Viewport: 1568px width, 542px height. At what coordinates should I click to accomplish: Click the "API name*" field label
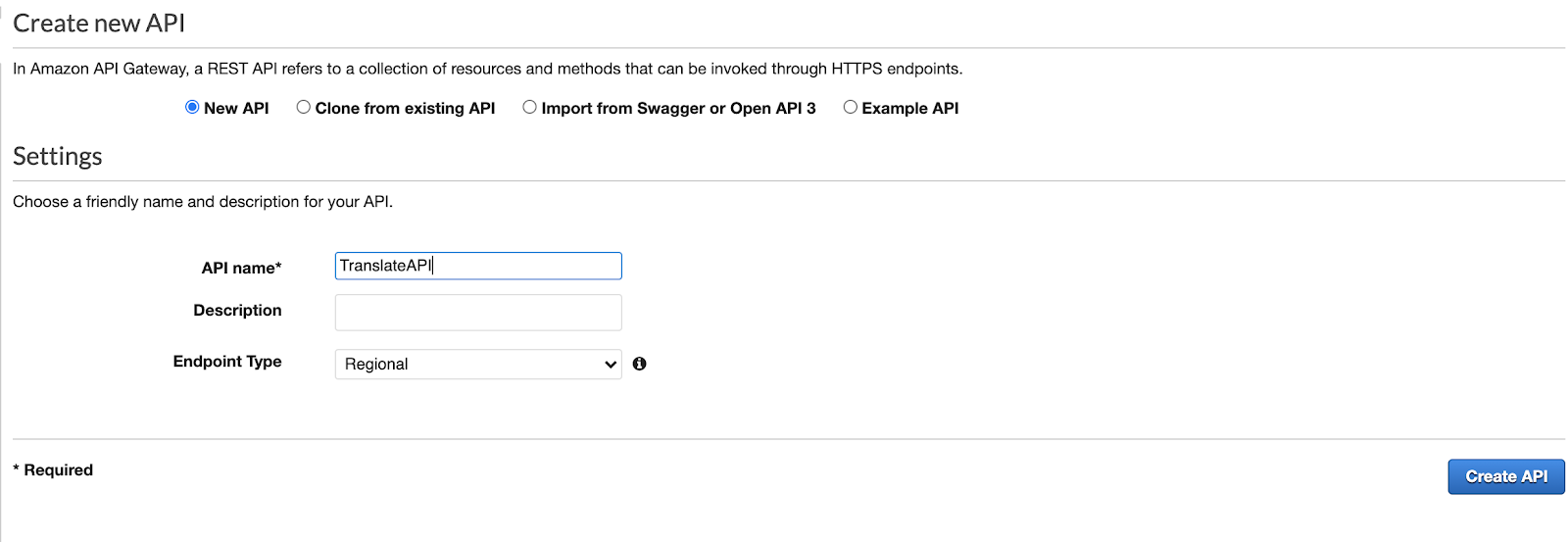point(241,268)
